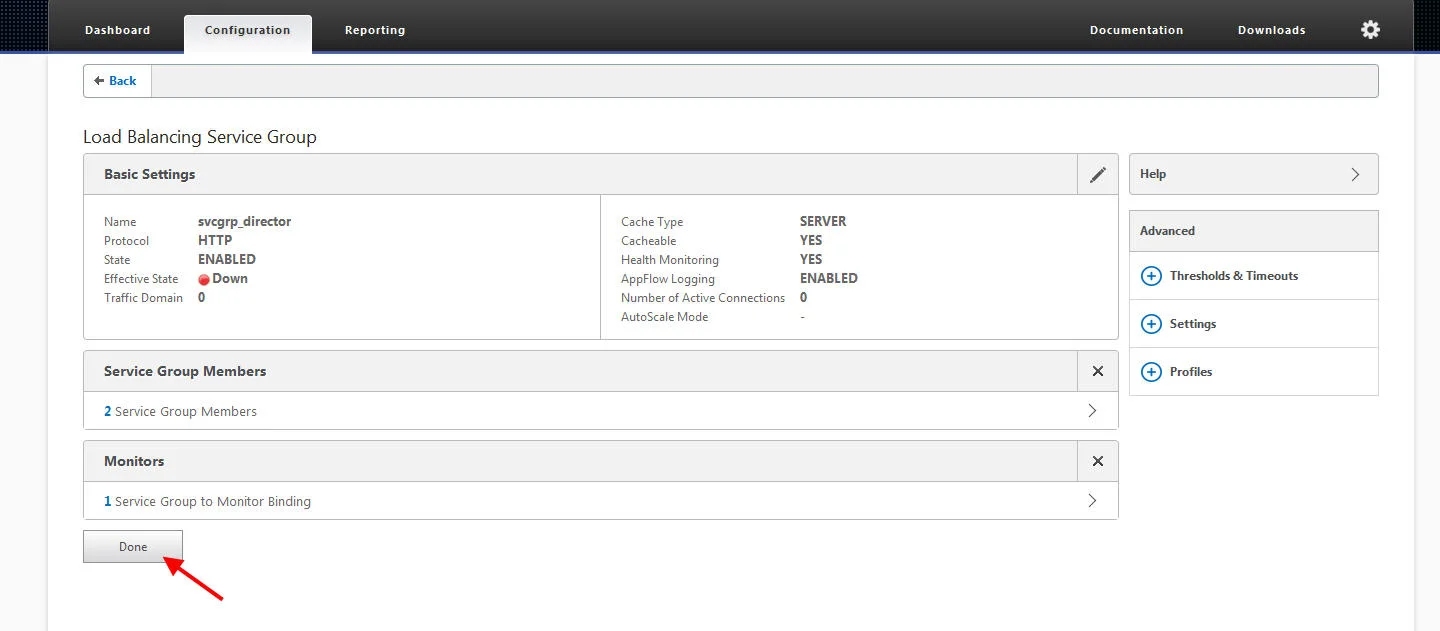
Task: Remove the Service Group Members section
Action: click(1098, 371)
